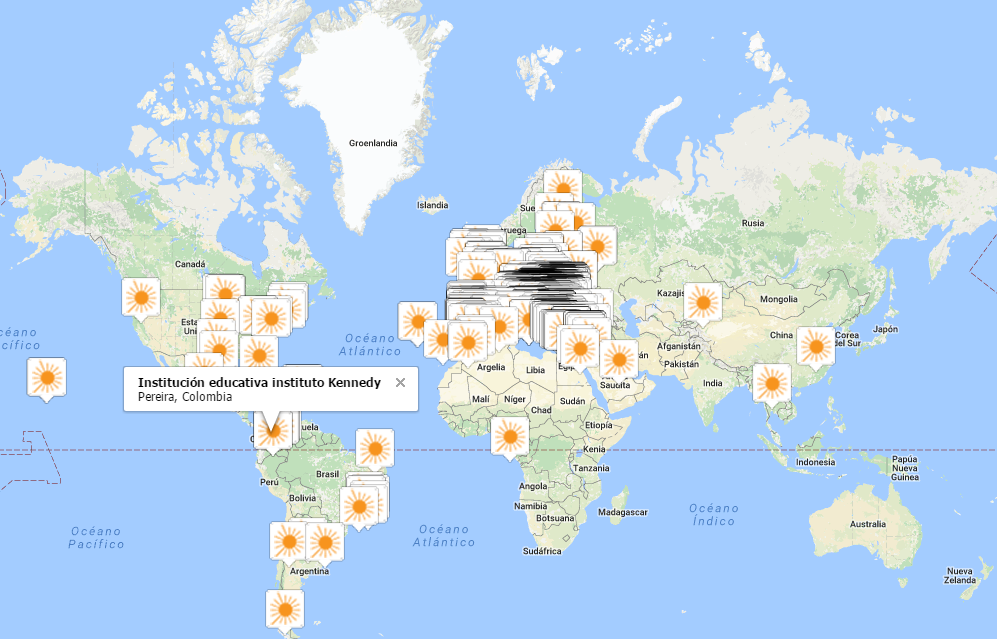Open the sun marker in central Africa

[x=510, y=437]
